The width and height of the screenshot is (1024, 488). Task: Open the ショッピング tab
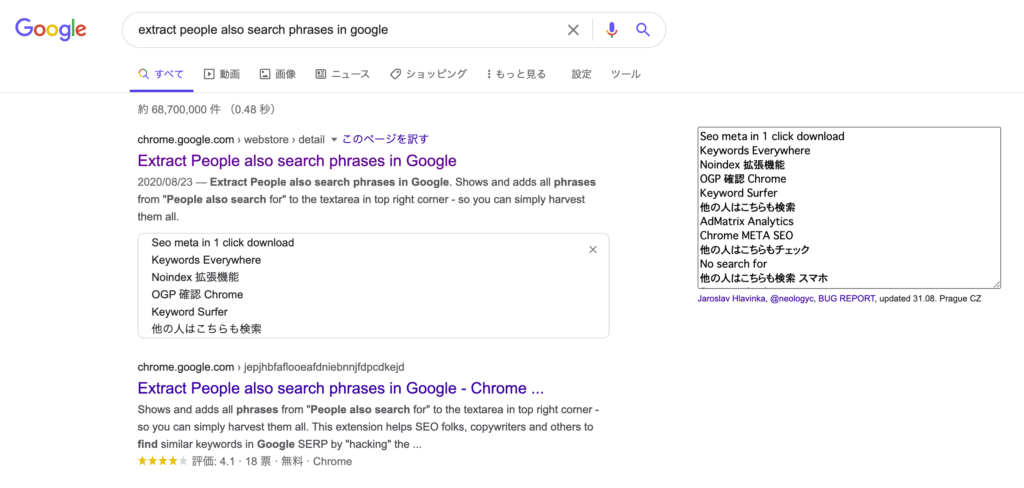tap(428, 74)
